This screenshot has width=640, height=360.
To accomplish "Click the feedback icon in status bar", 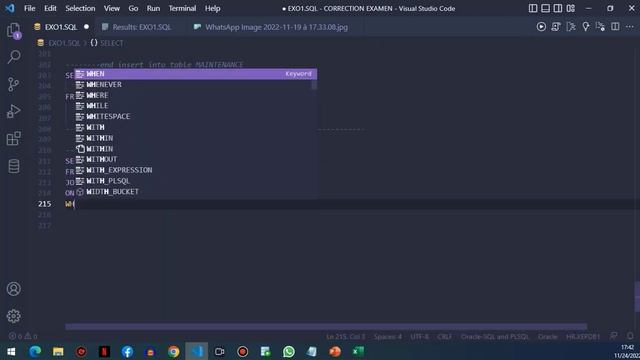I will click(613, 336).
